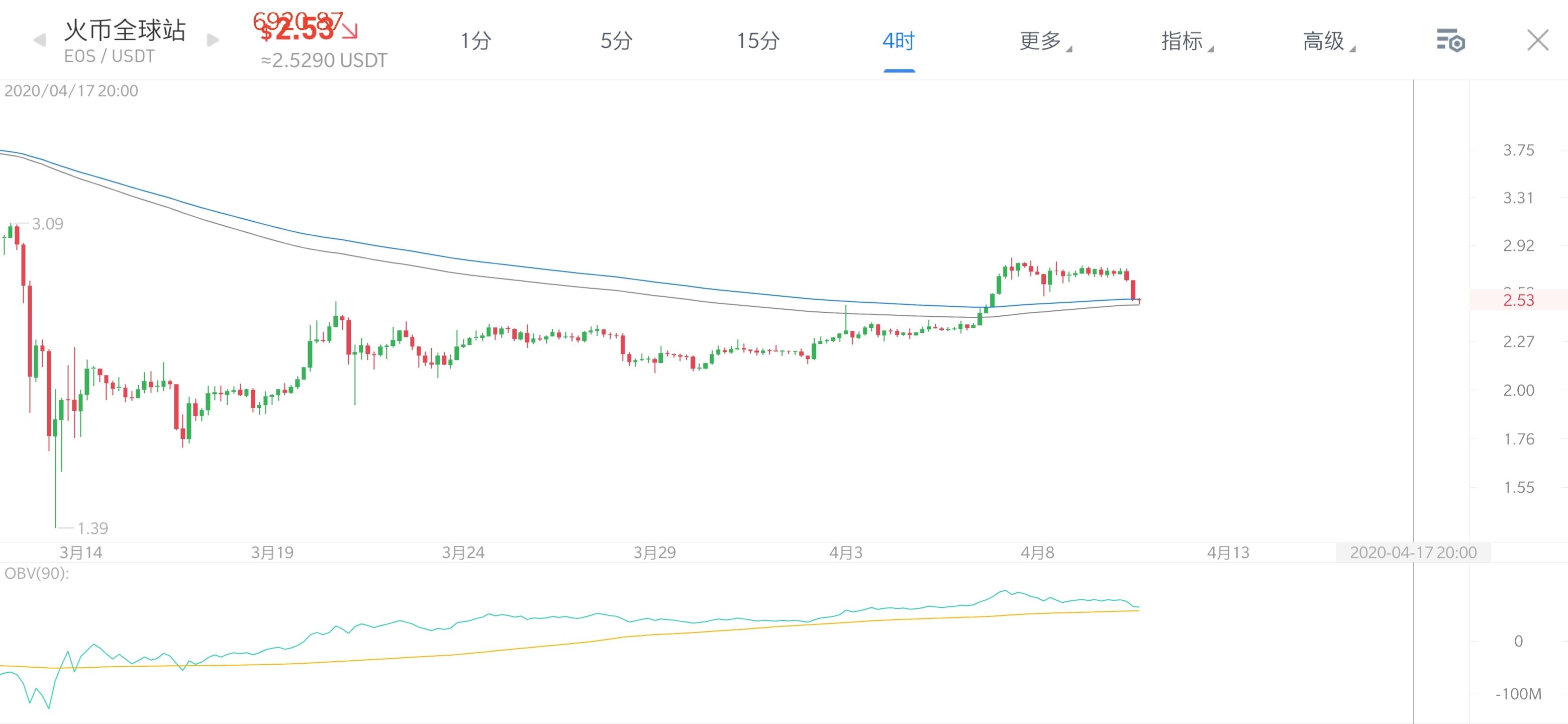Click the 1.55 price axis label
This screenshot has height=724, width=1568.
[1518, 487]
